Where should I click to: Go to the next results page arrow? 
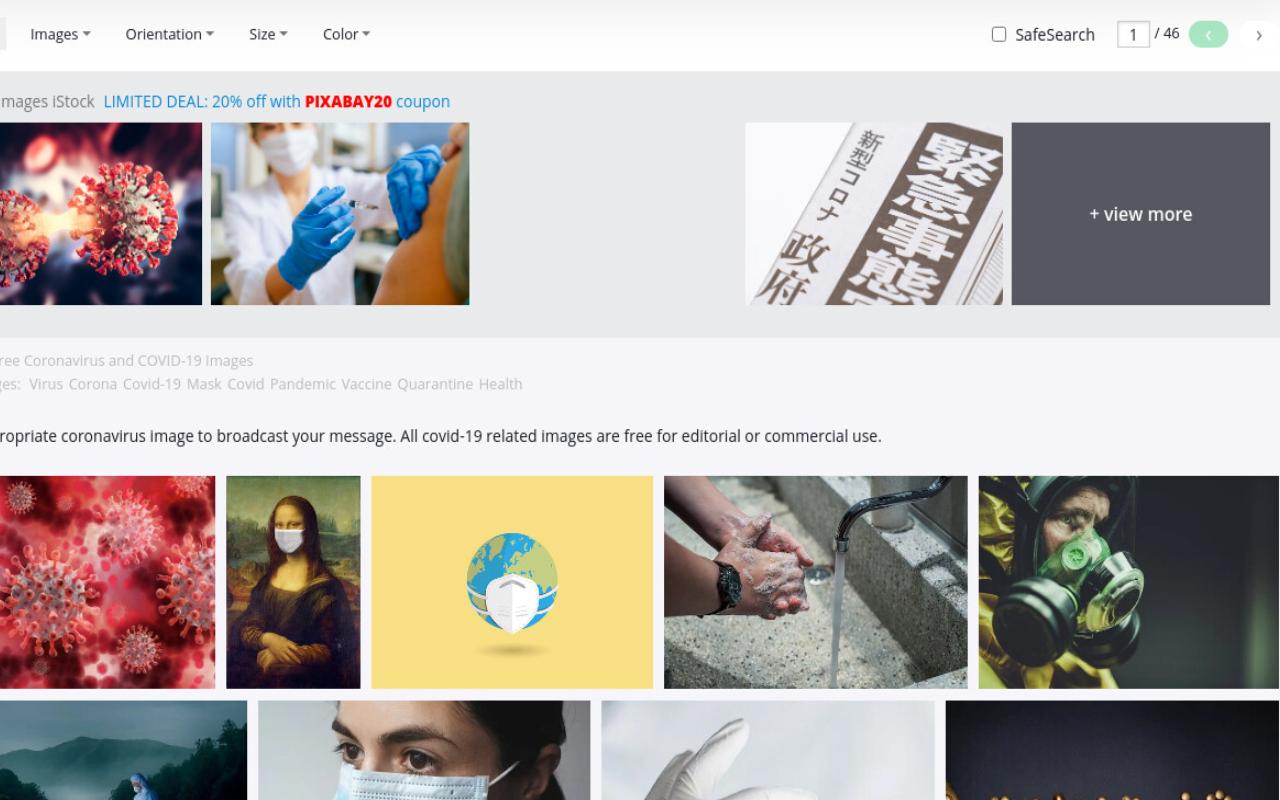[x=1259, y=34]
